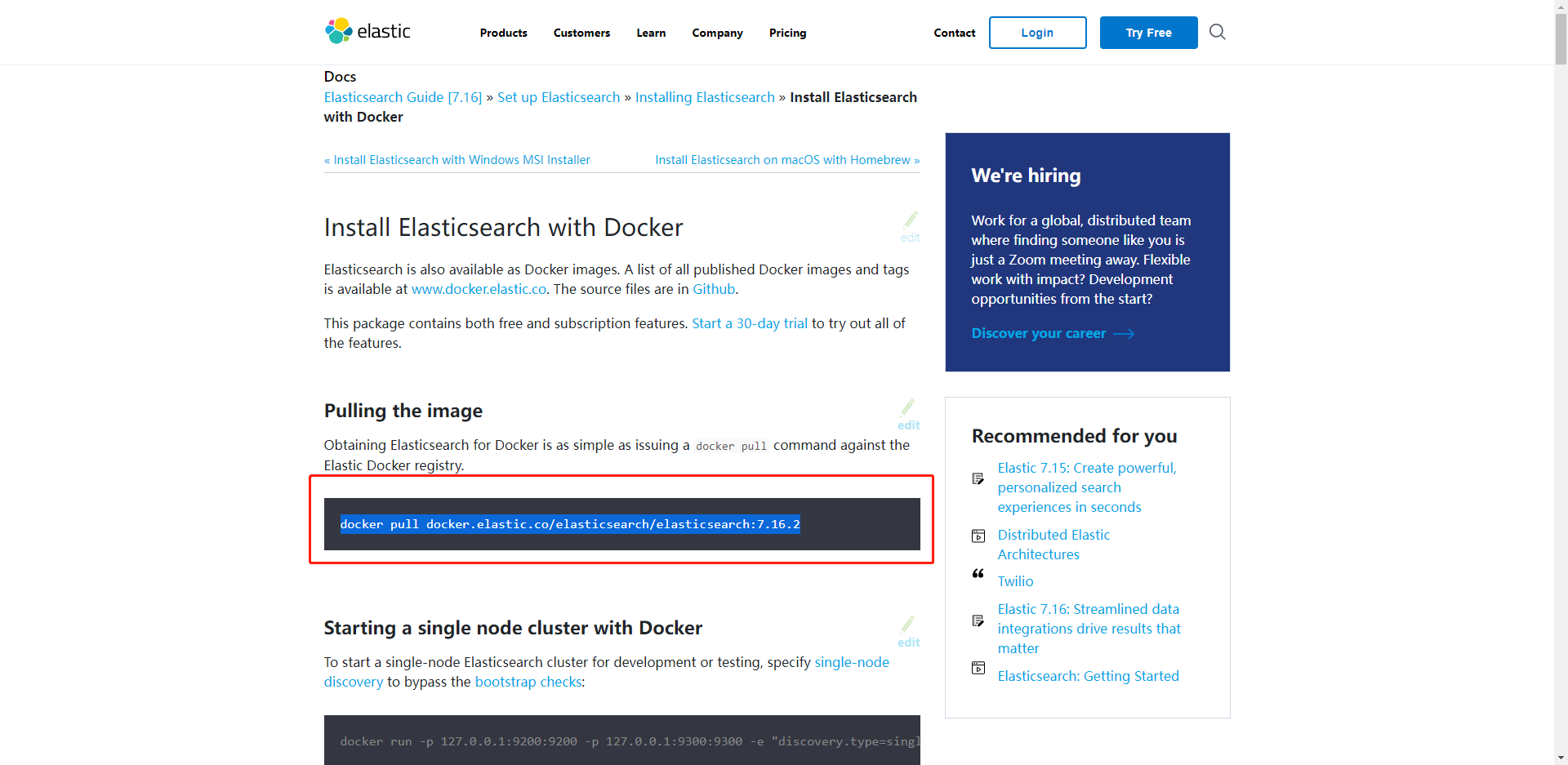Click video icon next to Distributed Elastic Architectures
This screenshot has height=765, width=1568.
978,536
